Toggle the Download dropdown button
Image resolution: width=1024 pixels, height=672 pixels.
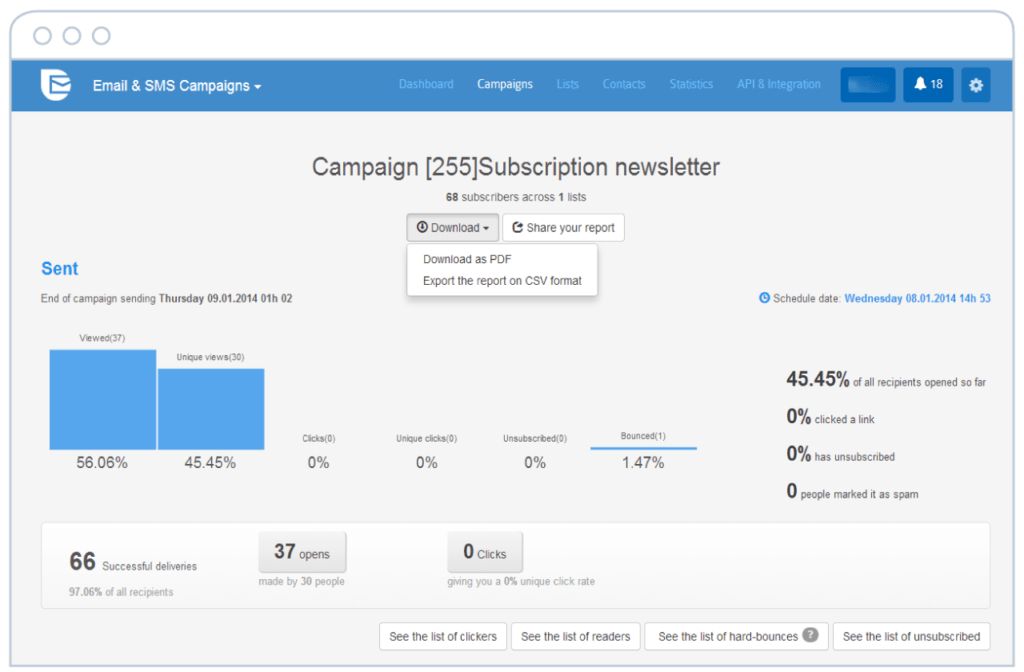click(452, 228)
